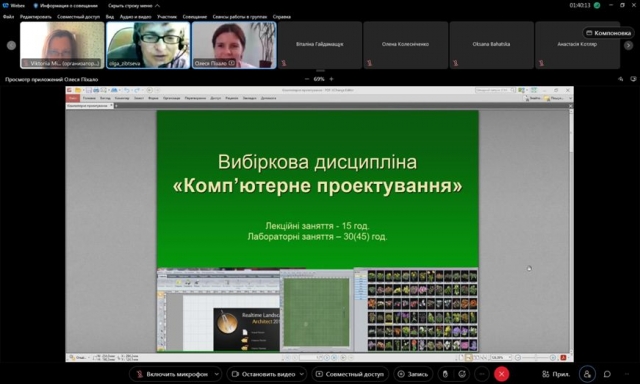The image size is (640, 384).
Task: Open the chat bubble icon
Action: point(607,374)
